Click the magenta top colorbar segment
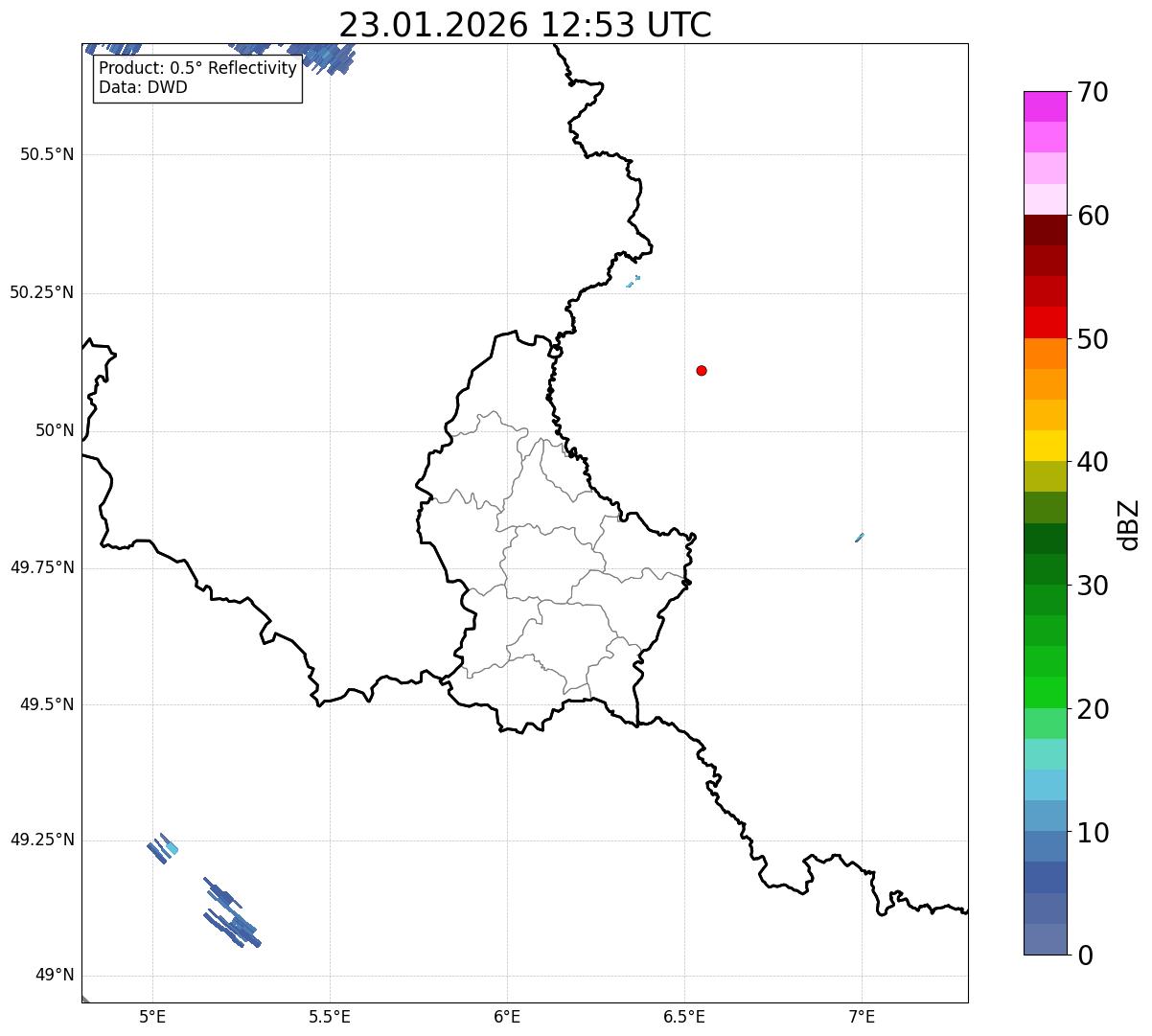1152x1036 pixels. pos(1045,106)
